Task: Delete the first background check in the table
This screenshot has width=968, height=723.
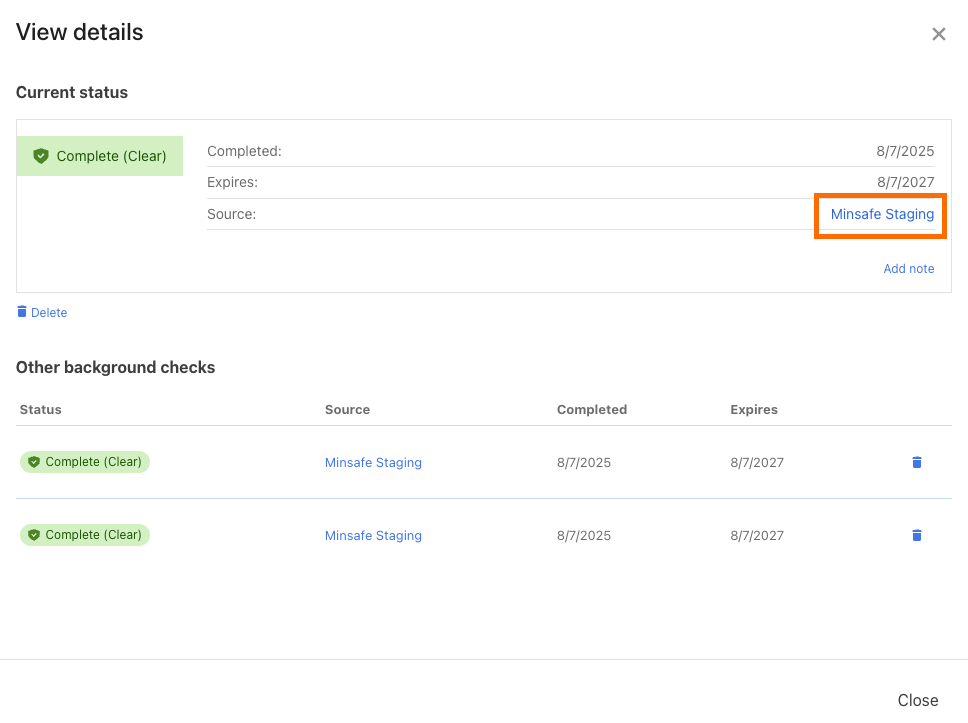Action: pos(916,462)
